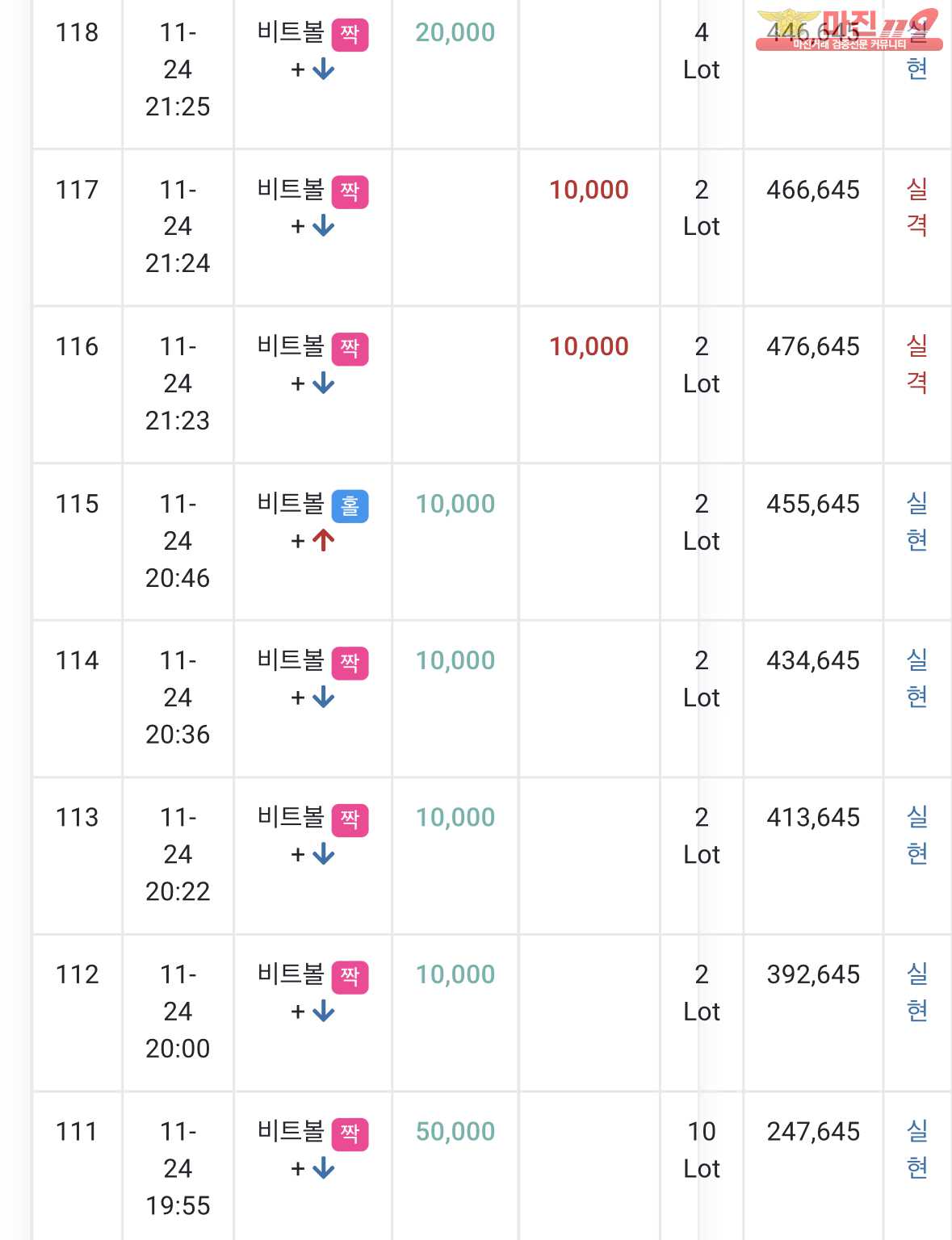Screen dimensions: 952x1240
Task: Click the blue down arrow in row 117
Action: (x=323, y=226)
